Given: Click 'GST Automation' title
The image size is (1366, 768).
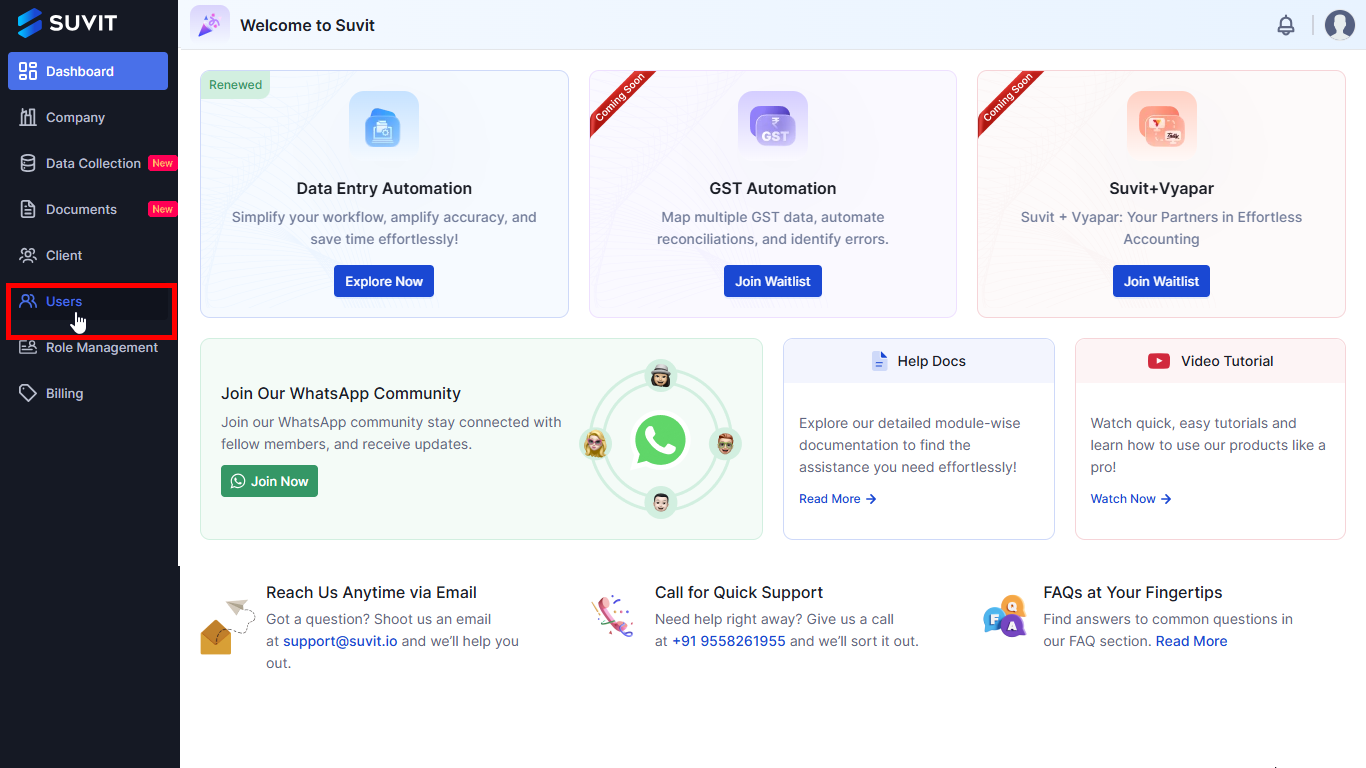Looking at the screenshot, I should tap(773, 188).
